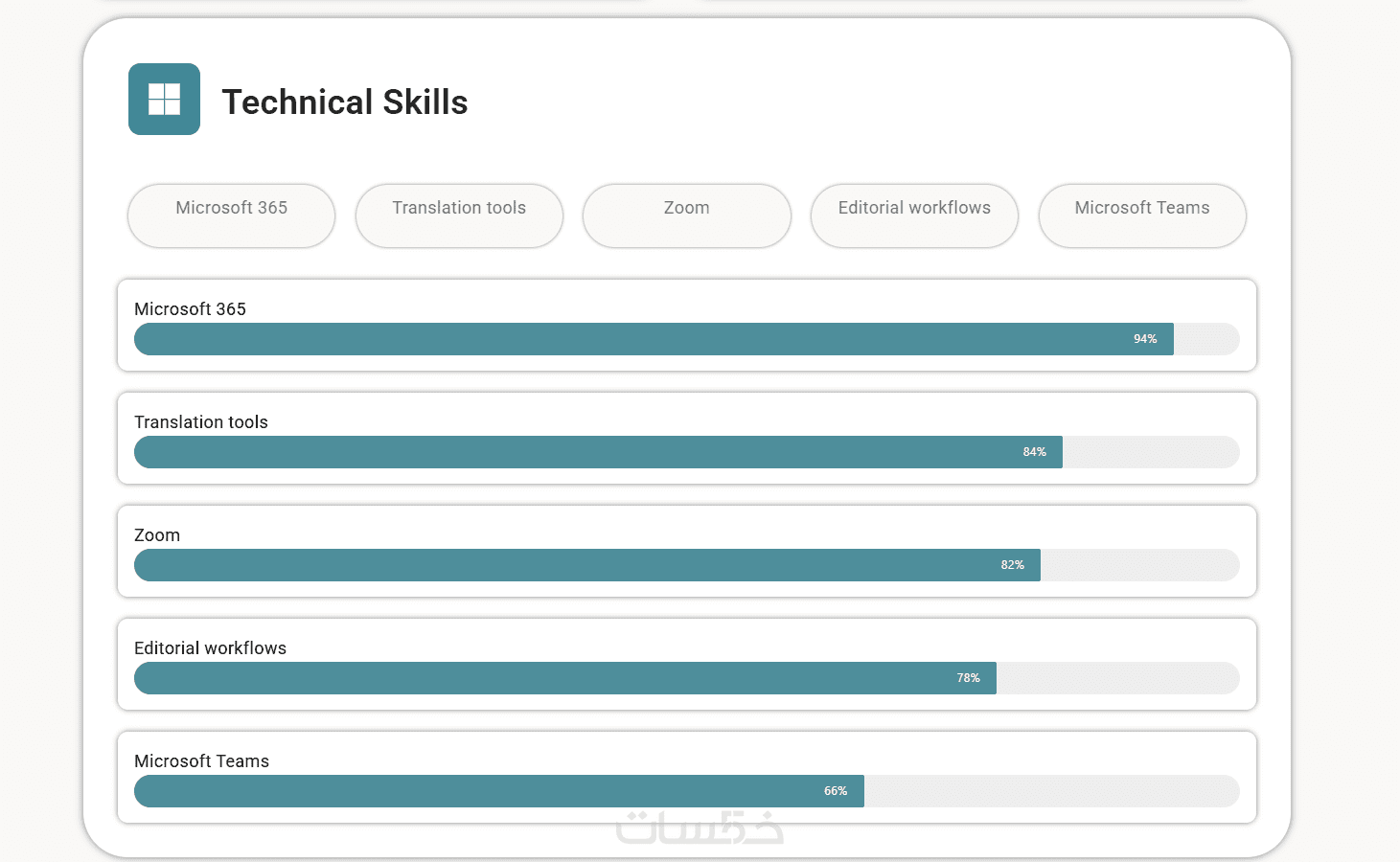Image resolution: width=1400 pixels, height=862 pixels.
Task: Click the Translation tools label above its bar
Action: click(201, 422)
